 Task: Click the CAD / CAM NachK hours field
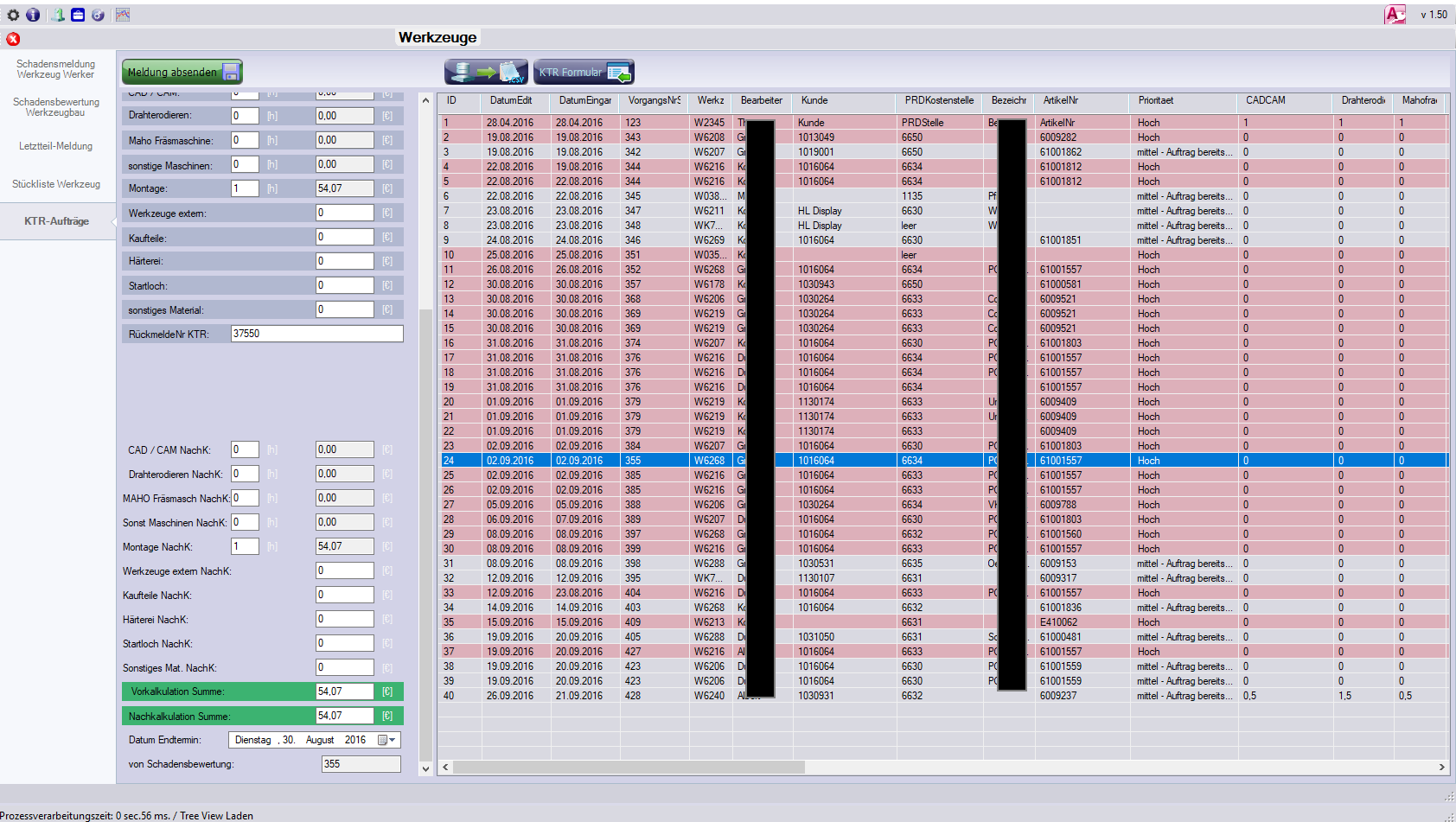point(245,449)
